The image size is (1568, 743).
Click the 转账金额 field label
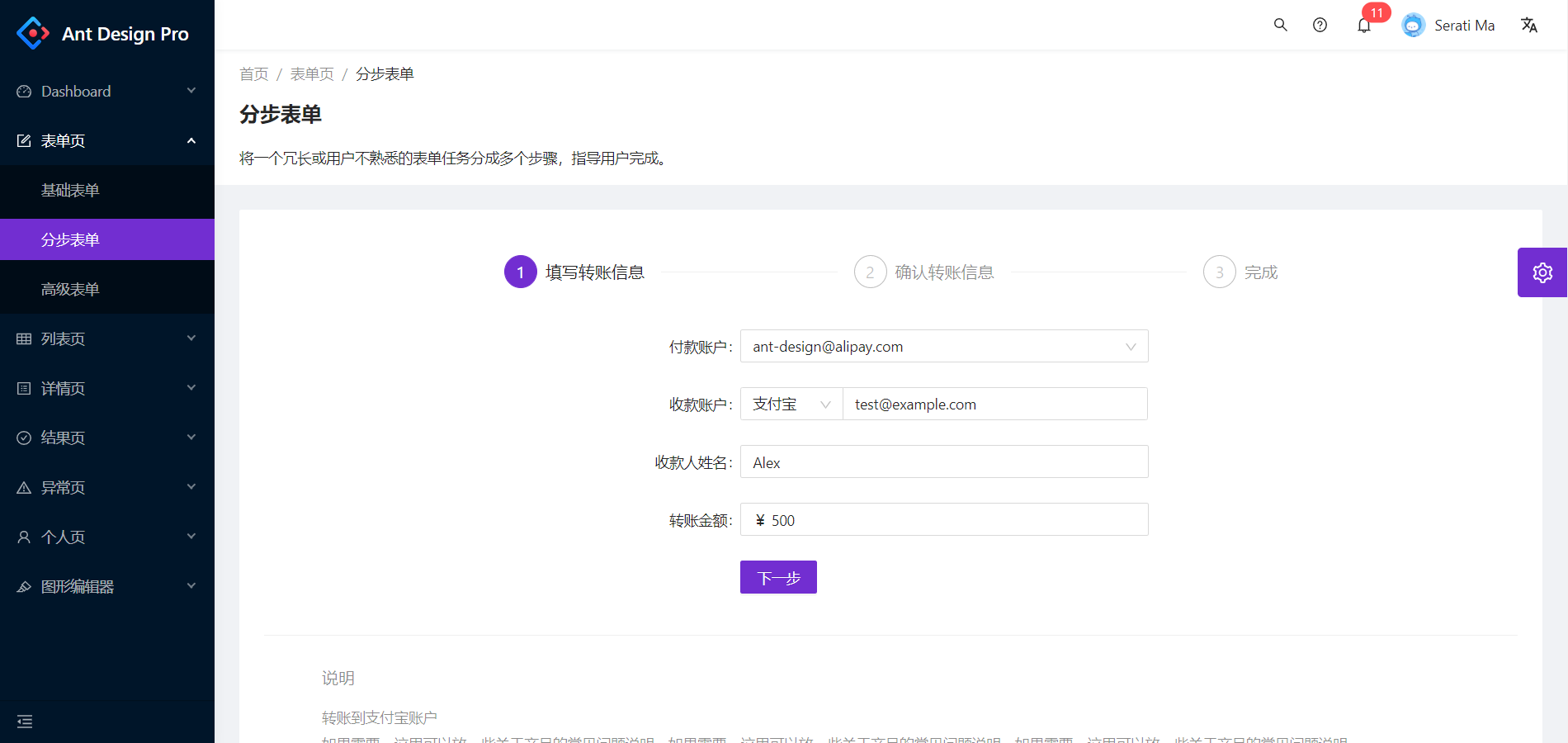(701, 520)
